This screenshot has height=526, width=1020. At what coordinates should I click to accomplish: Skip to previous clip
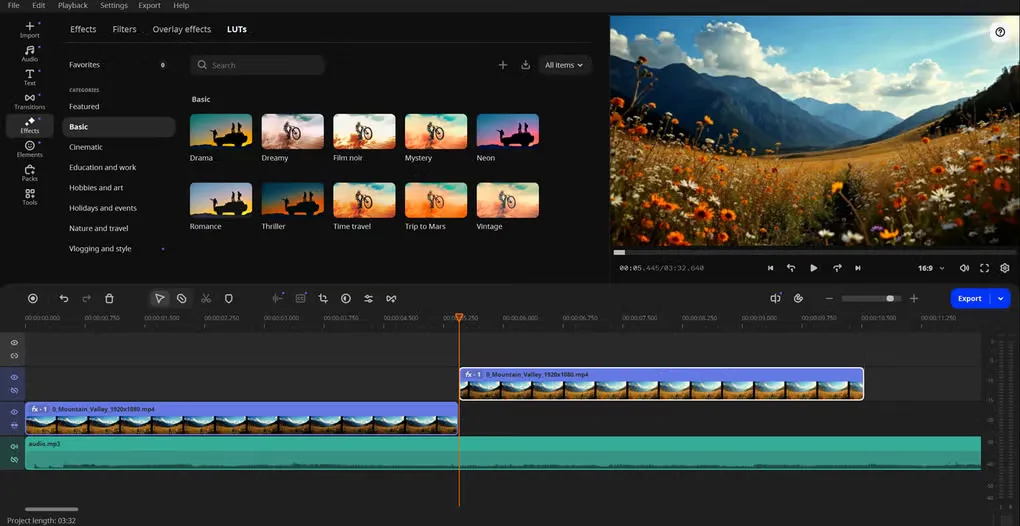point(770,268)
